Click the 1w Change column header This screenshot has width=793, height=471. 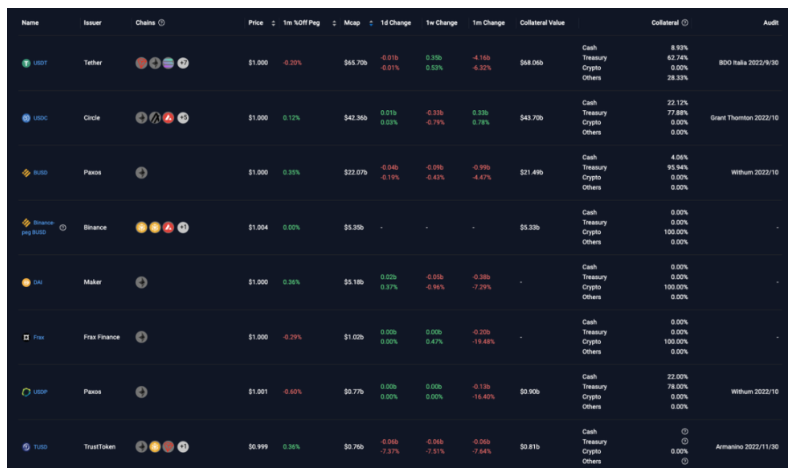point(442,23)
